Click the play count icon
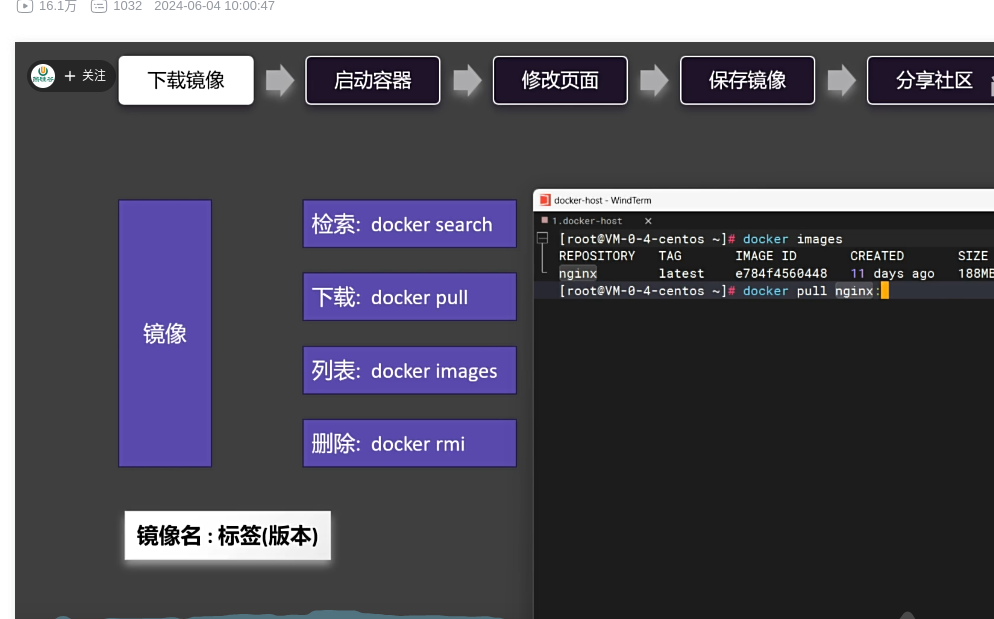This screenshot has width=994, height=619. (25, 6)
